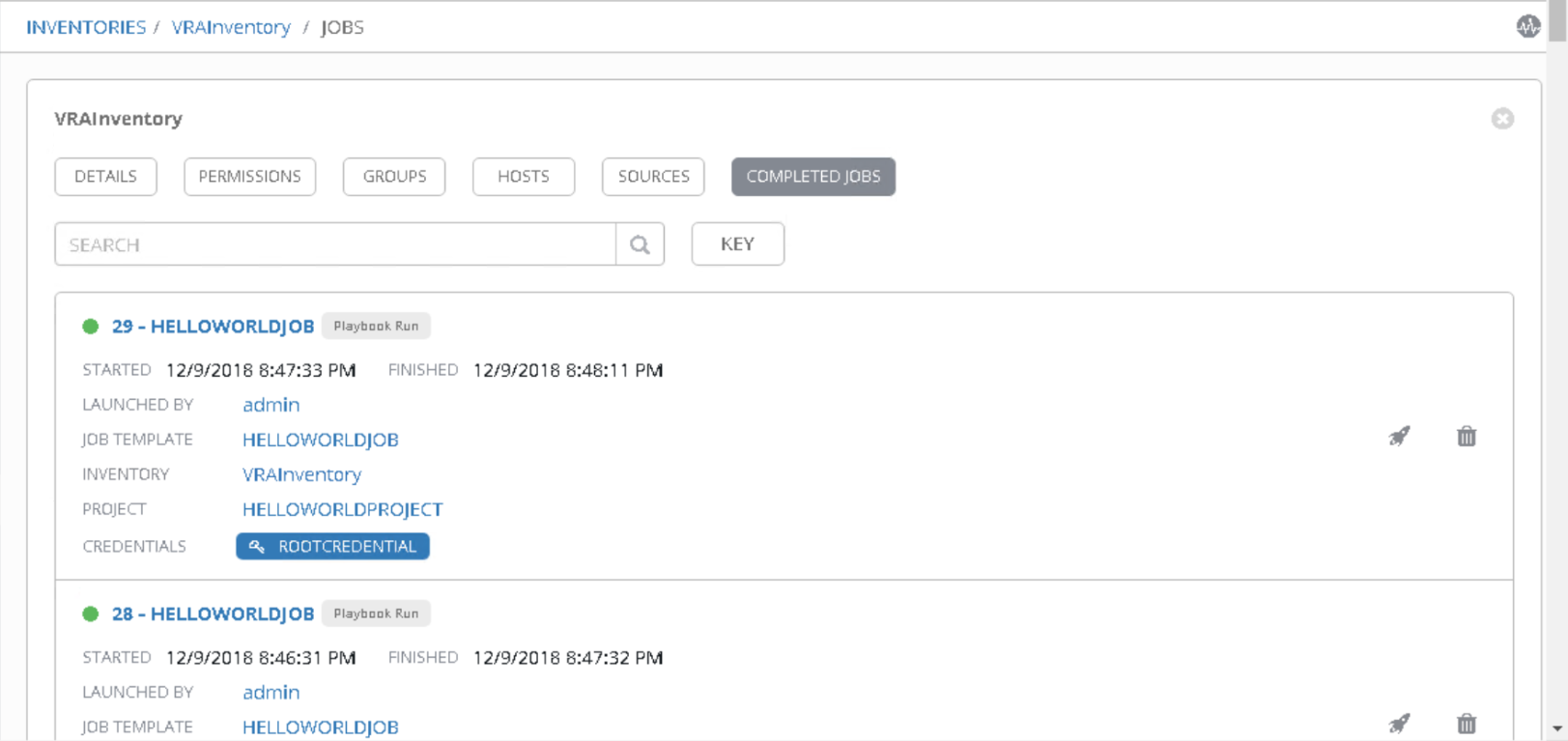The image size is (1568, 741).
Task: Select the Completed Jobs tab
Action: pos(813,177)
